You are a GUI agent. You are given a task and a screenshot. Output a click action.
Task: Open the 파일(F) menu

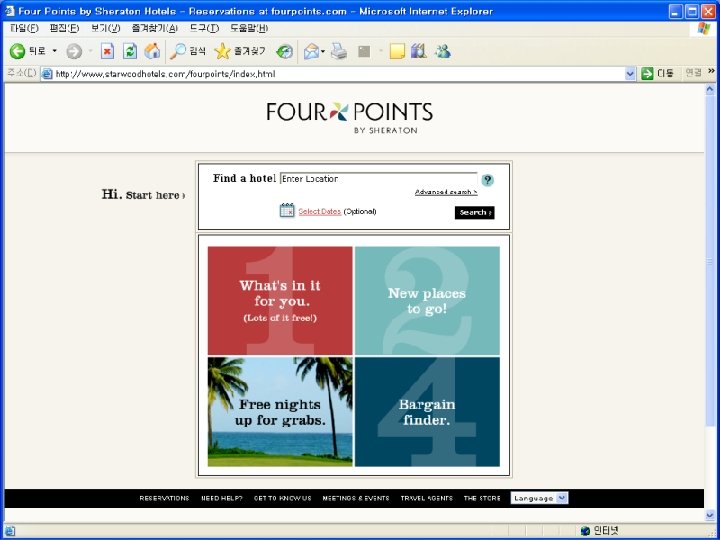point(24,28)
